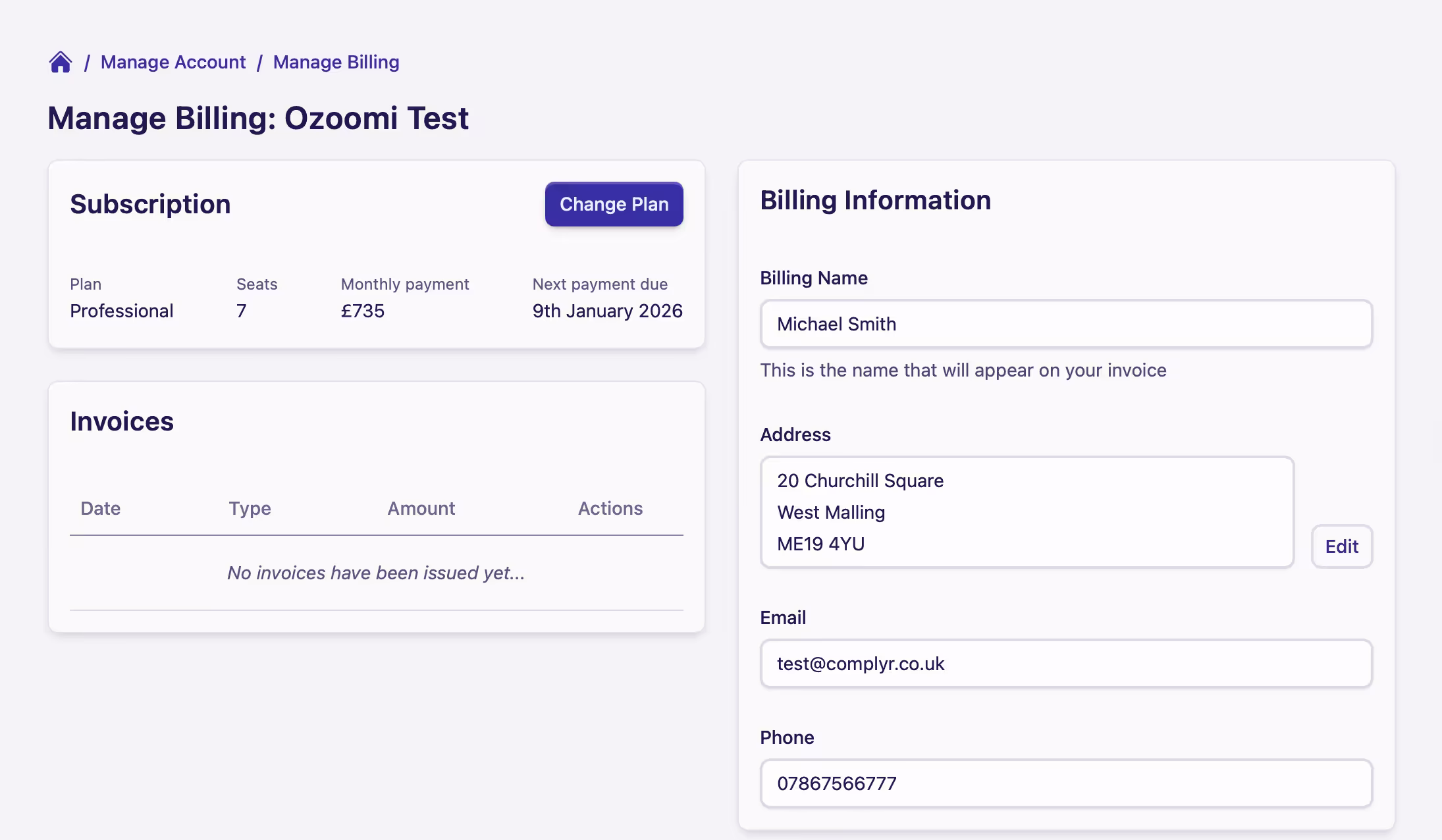The image size is (1442, 840).
Task: Click the Date column header in Invoices
Action: (x=100, y=508)
